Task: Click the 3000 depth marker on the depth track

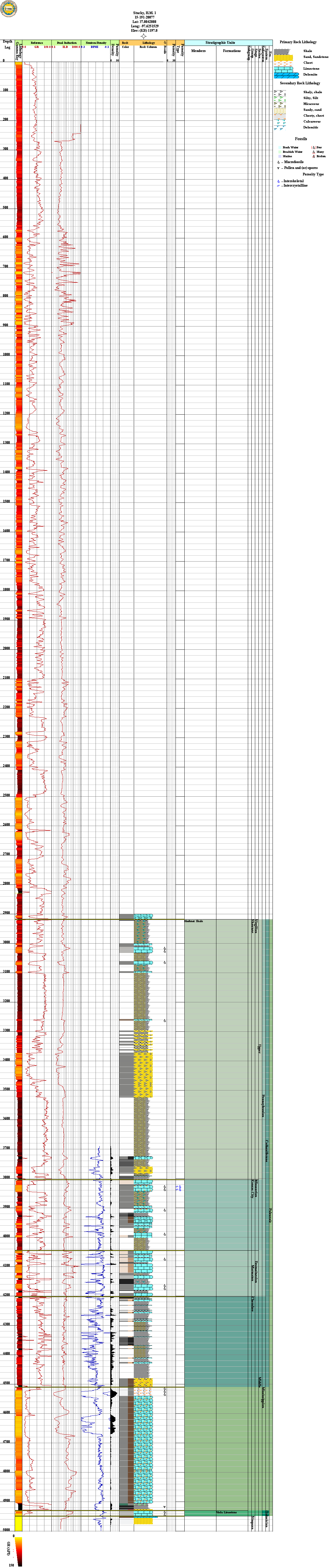Action: (x=7, y=942)
